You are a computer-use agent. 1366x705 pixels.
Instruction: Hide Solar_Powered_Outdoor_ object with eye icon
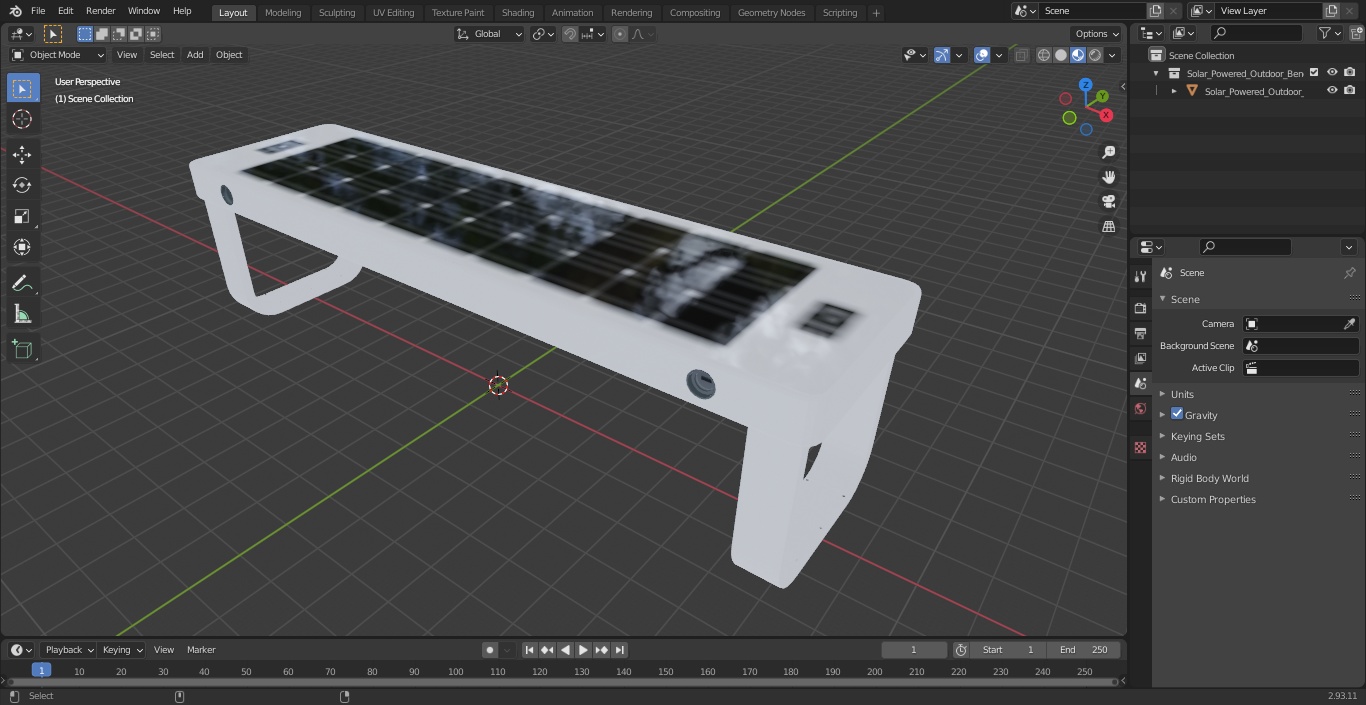[1332, 91]
